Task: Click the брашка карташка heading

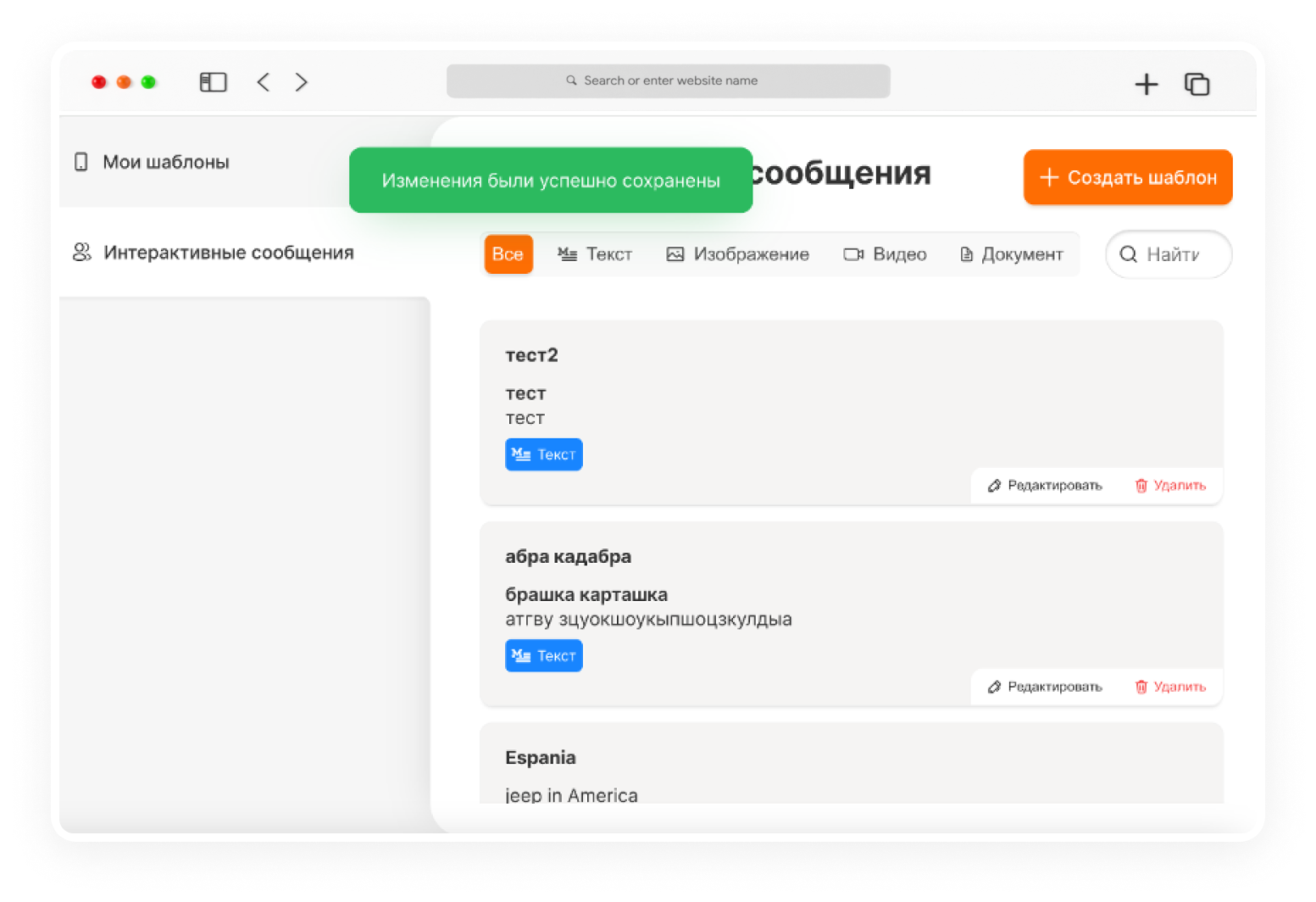Action: click(586, 595)
